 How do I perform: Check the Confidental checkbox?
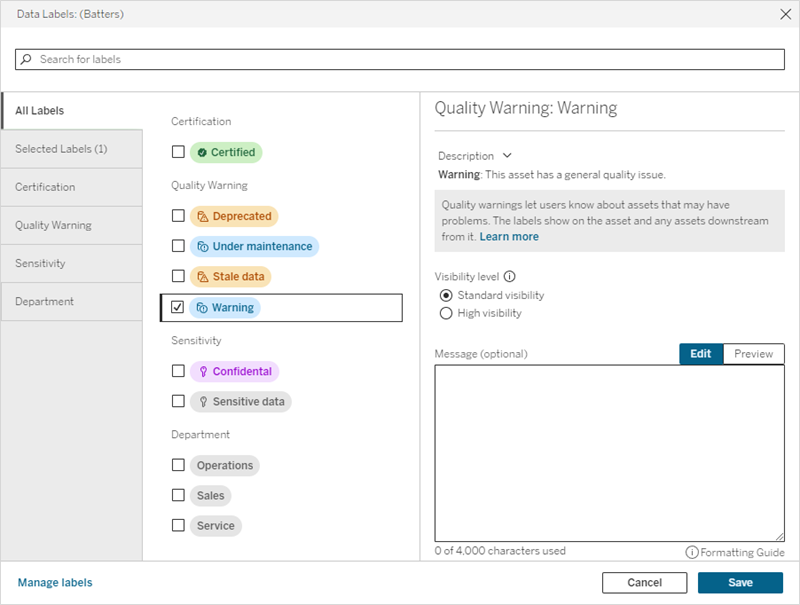[178, 371]
